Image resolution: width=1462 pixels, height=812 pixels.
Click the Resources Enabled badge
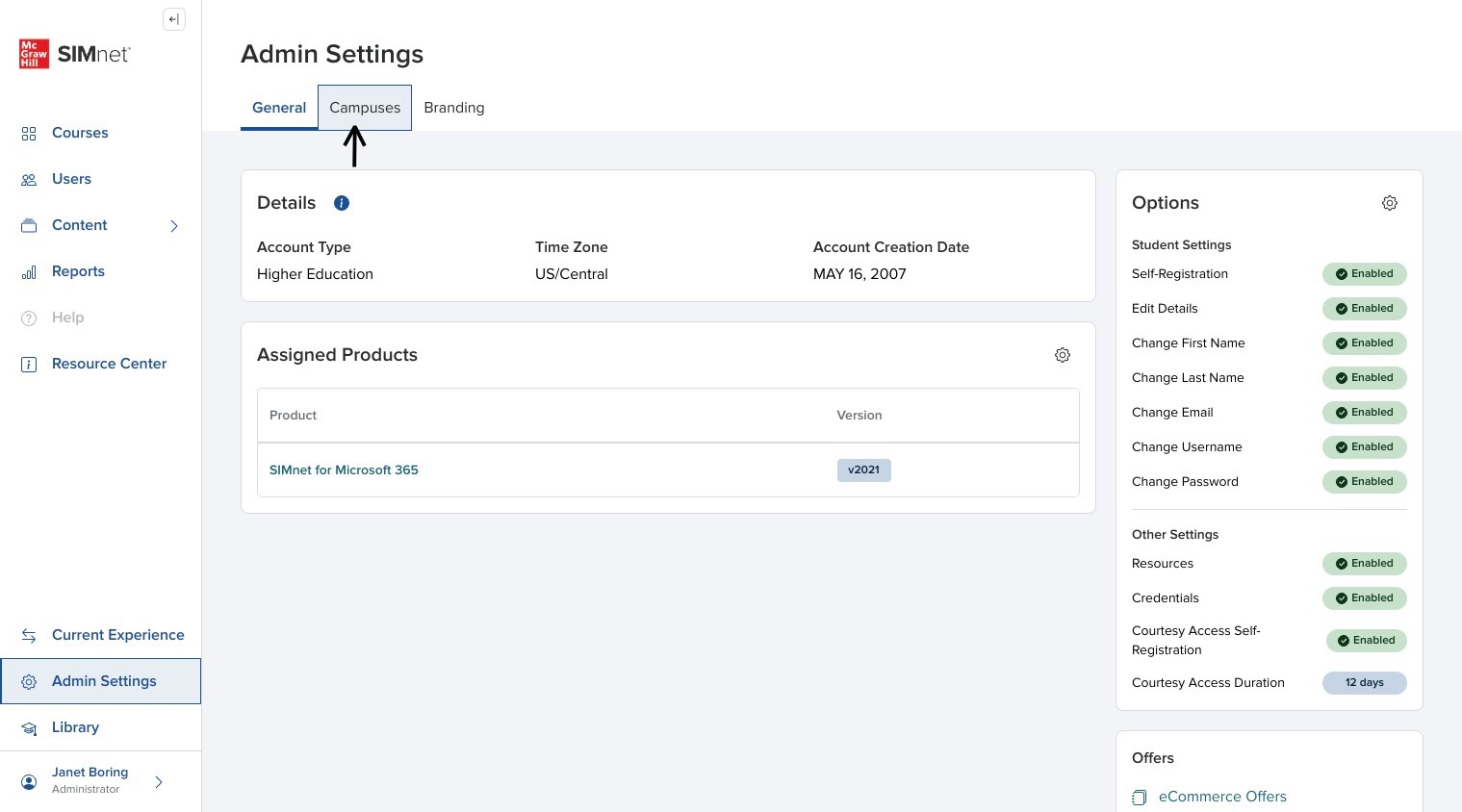pos(1365,564)
